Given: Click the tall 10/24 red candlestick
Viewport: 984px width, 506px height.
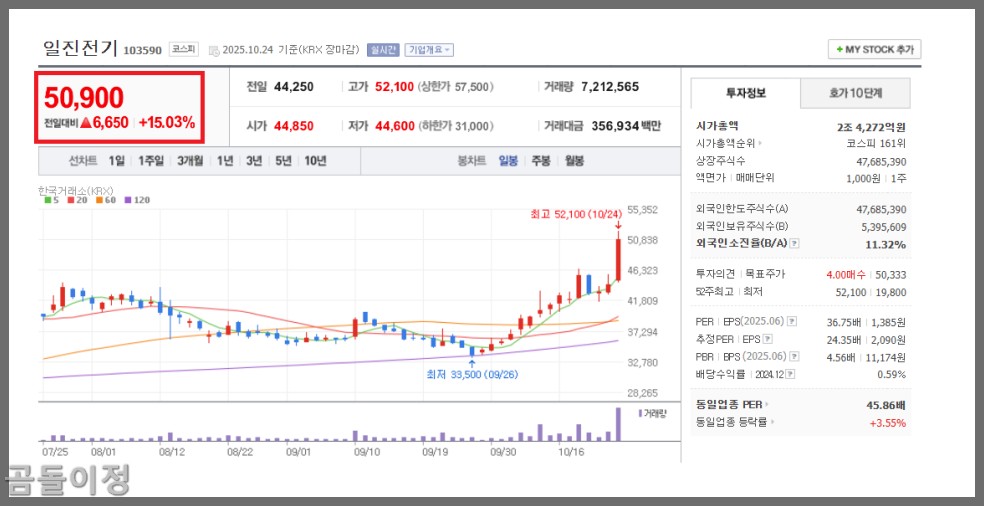Looking at the screenshot, I should point(618,259).
